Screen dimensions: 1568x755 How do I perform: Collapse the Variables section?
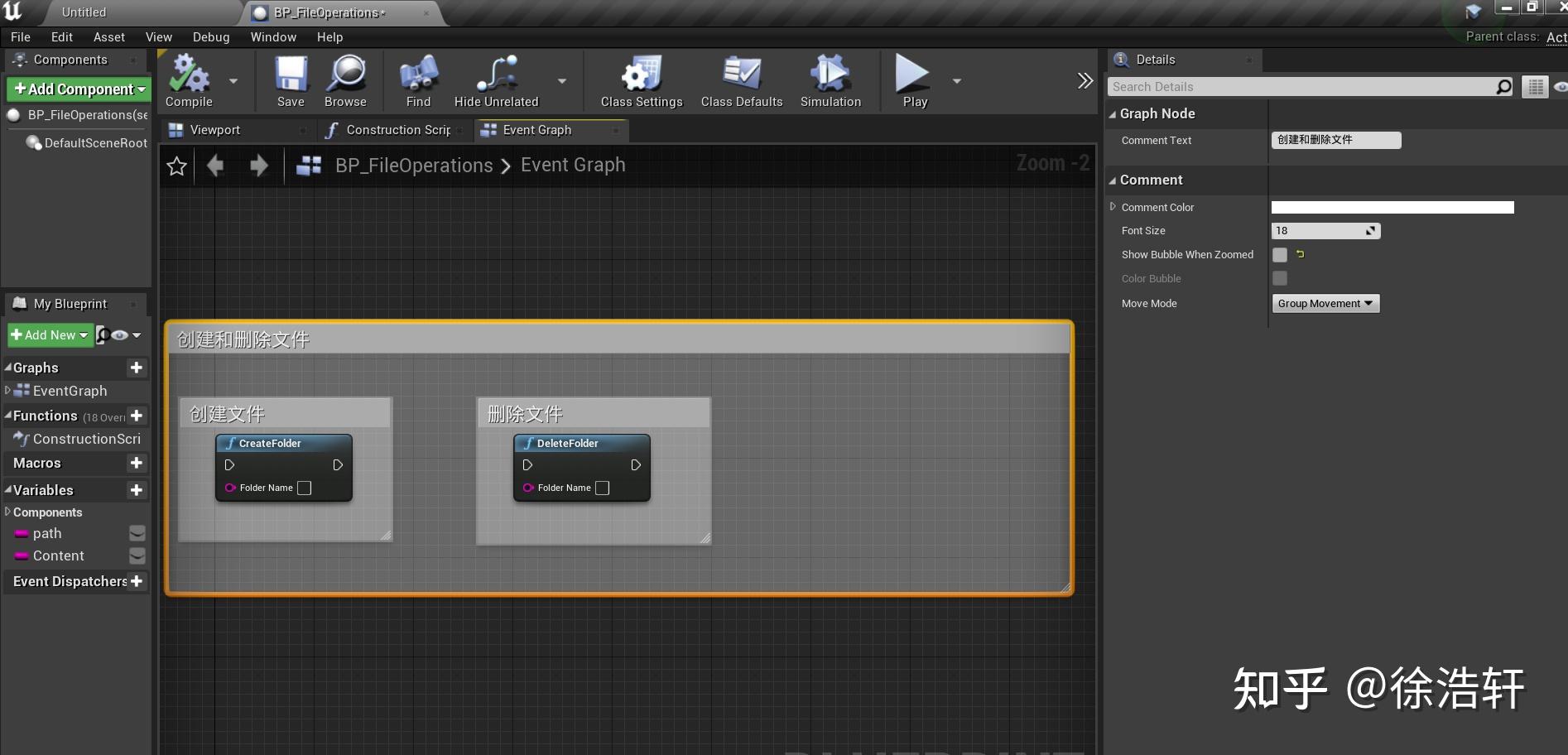point(8,490)
